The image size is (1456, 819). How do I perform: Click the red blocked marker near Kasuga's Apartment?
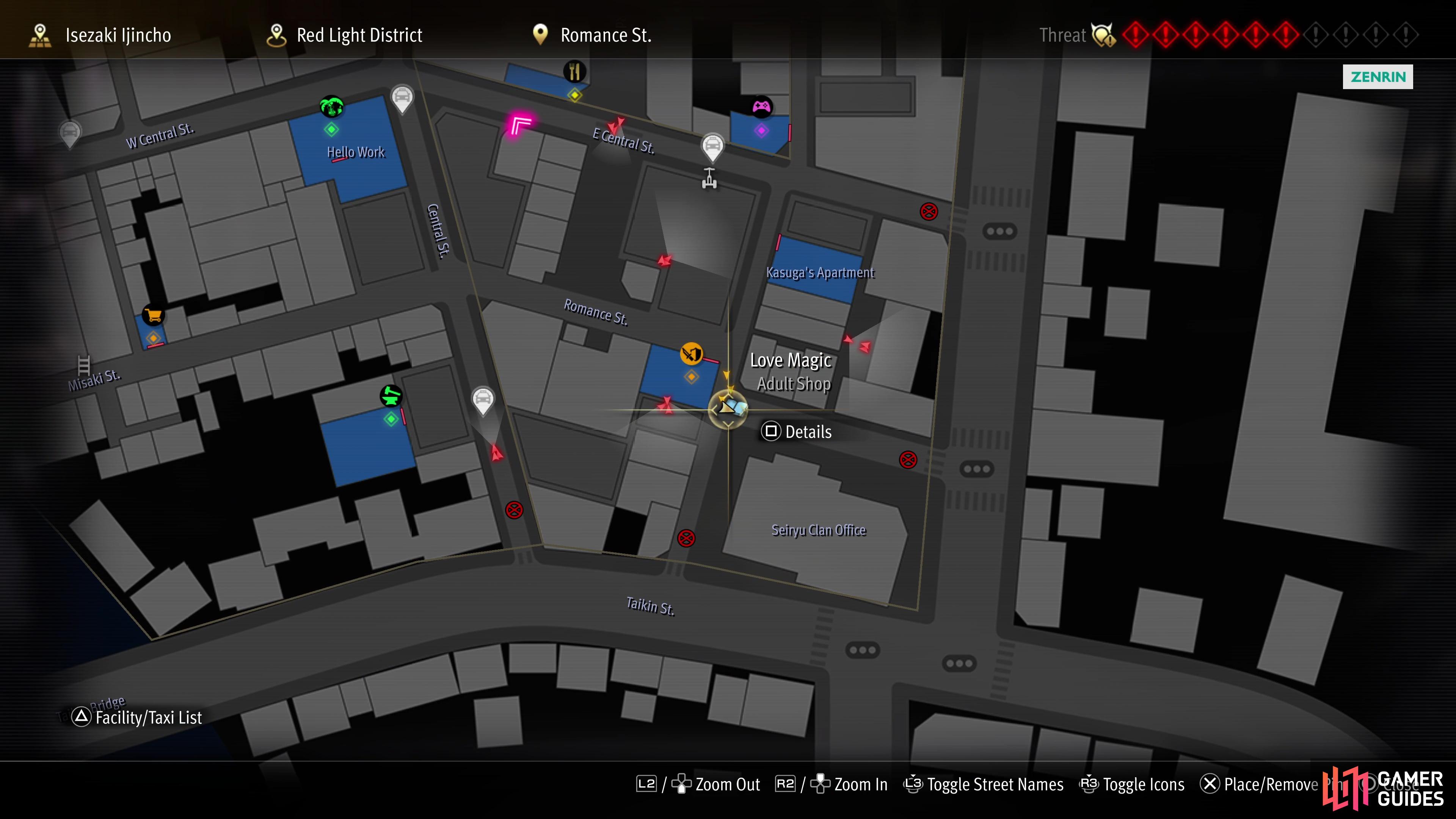click(x=929, y=212)
